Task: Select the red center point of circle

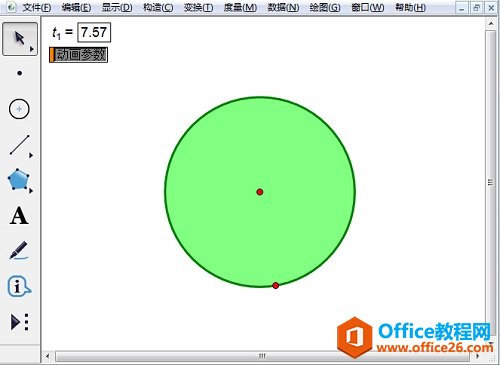Action: click(x=260, y=192)
